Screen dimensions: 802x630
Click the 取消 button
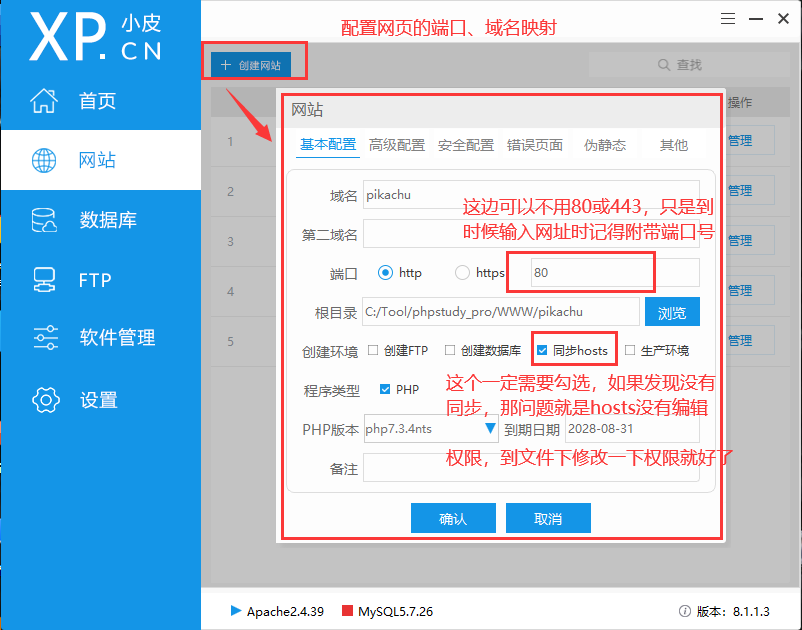pos(548,519)
